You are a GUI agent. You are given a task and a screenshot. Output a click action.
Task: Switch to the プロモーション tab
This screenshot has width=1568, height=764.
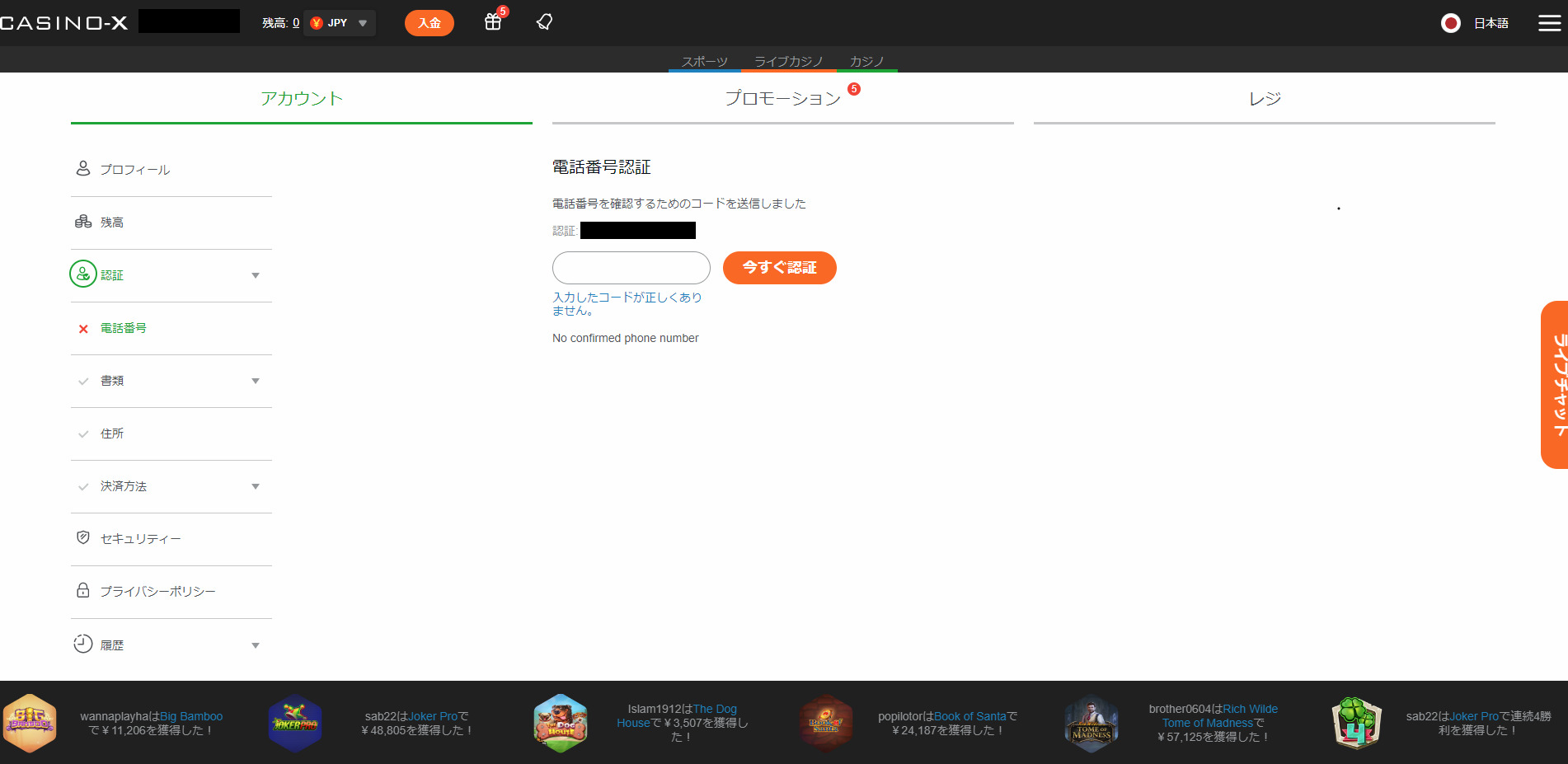click(782, 99)
